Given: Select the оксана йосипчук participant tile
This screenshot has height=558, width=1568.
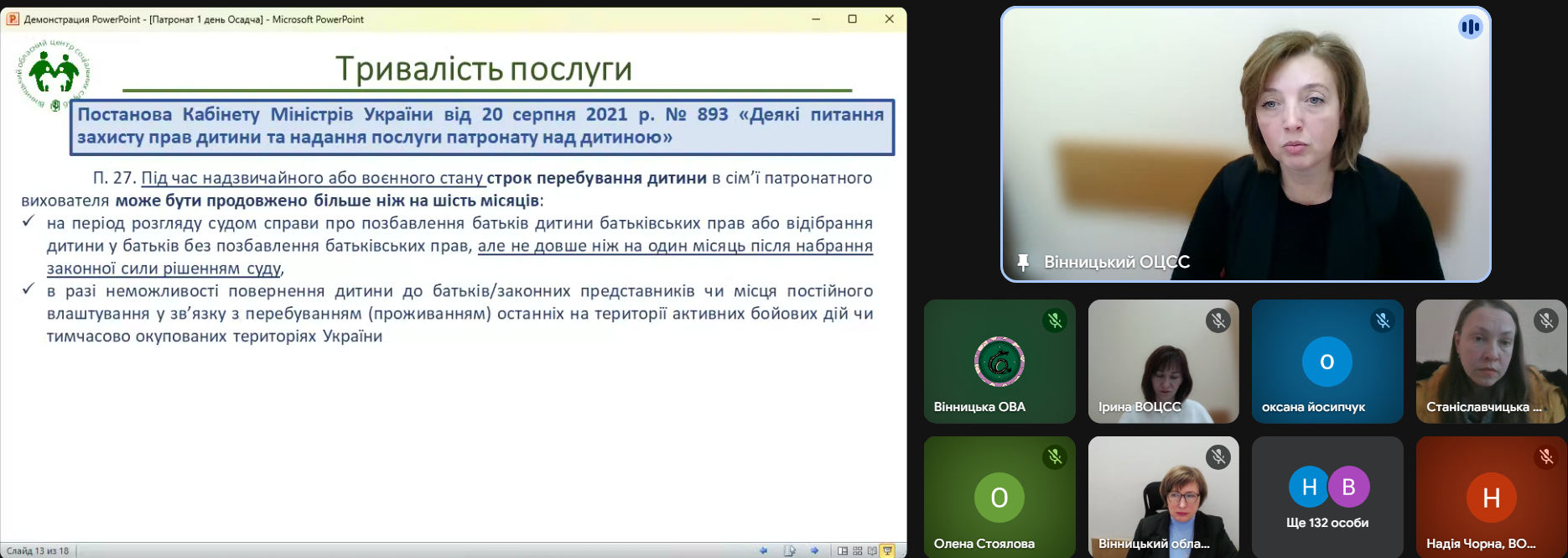Looking at the screenshot, I should (1327, 362).
